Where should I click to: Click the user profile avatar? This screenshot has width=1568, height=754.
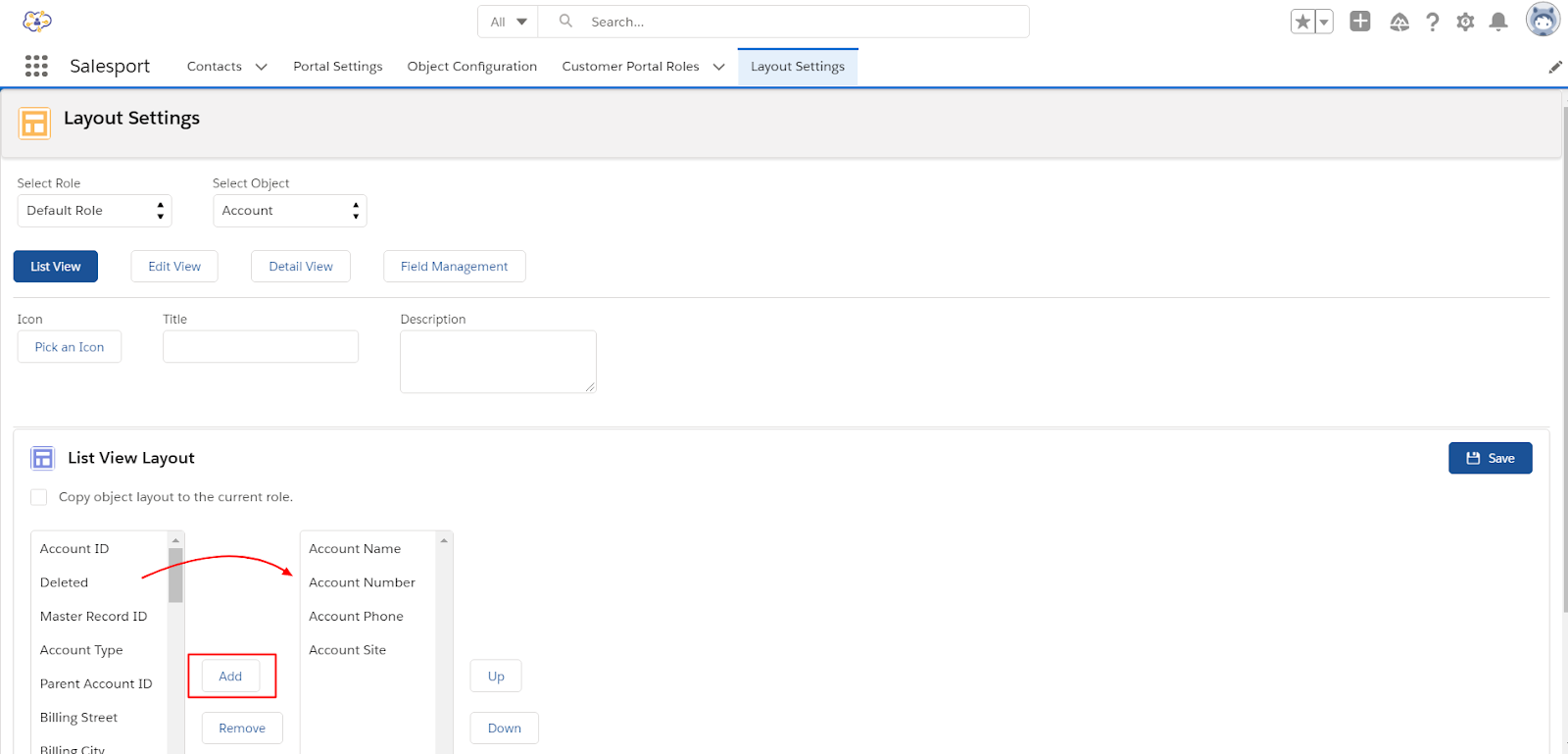point(1543,20)
